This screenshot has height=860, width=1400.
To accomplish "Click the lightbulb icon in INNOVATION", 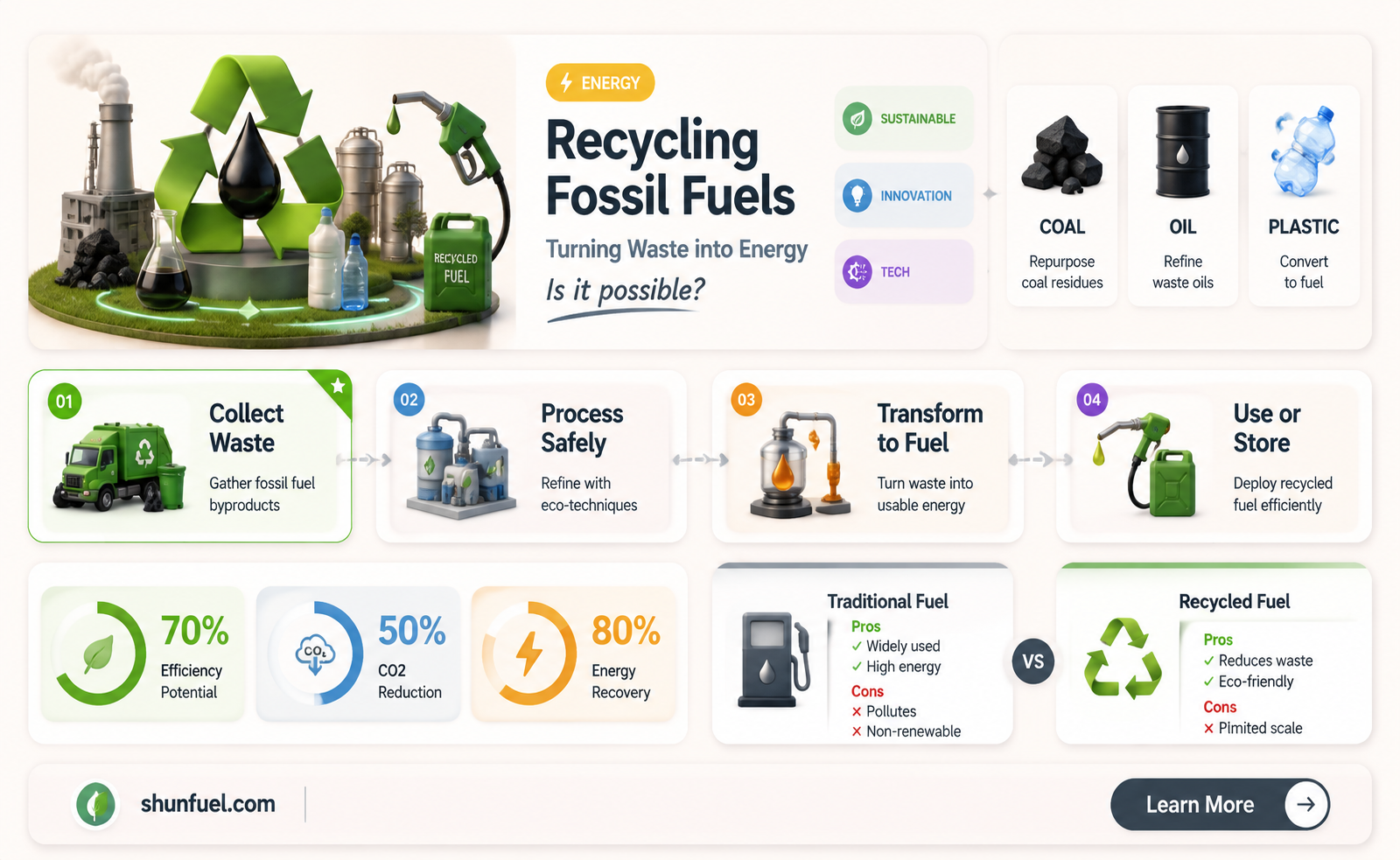I will point(857,195).
